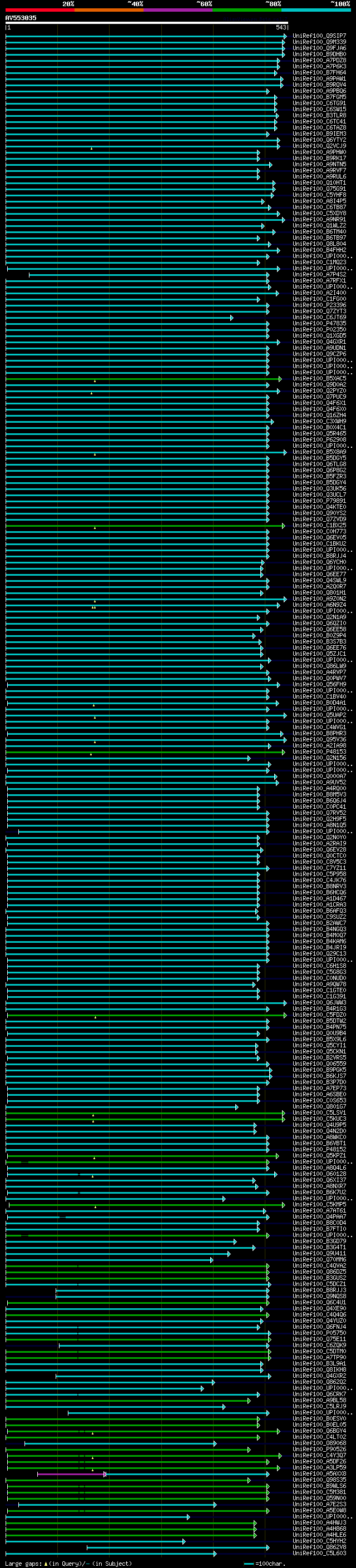This screenshot has height=1568, width=356.
Task: Click the orange ~40% identity legend segment
Action: click(109, 10)
